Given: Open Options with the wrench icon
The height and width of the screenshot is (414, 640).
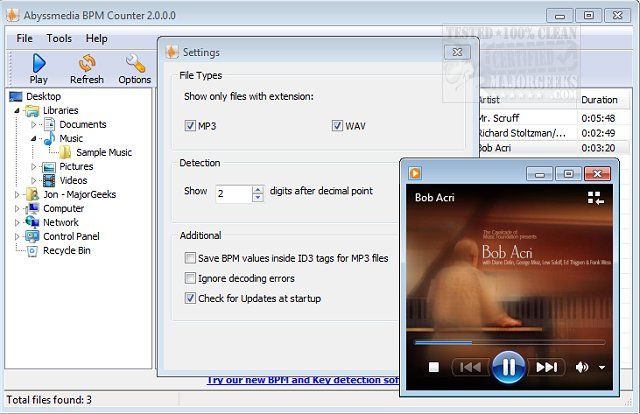Looking at the screenshot, I should click(x=135, y=64).
